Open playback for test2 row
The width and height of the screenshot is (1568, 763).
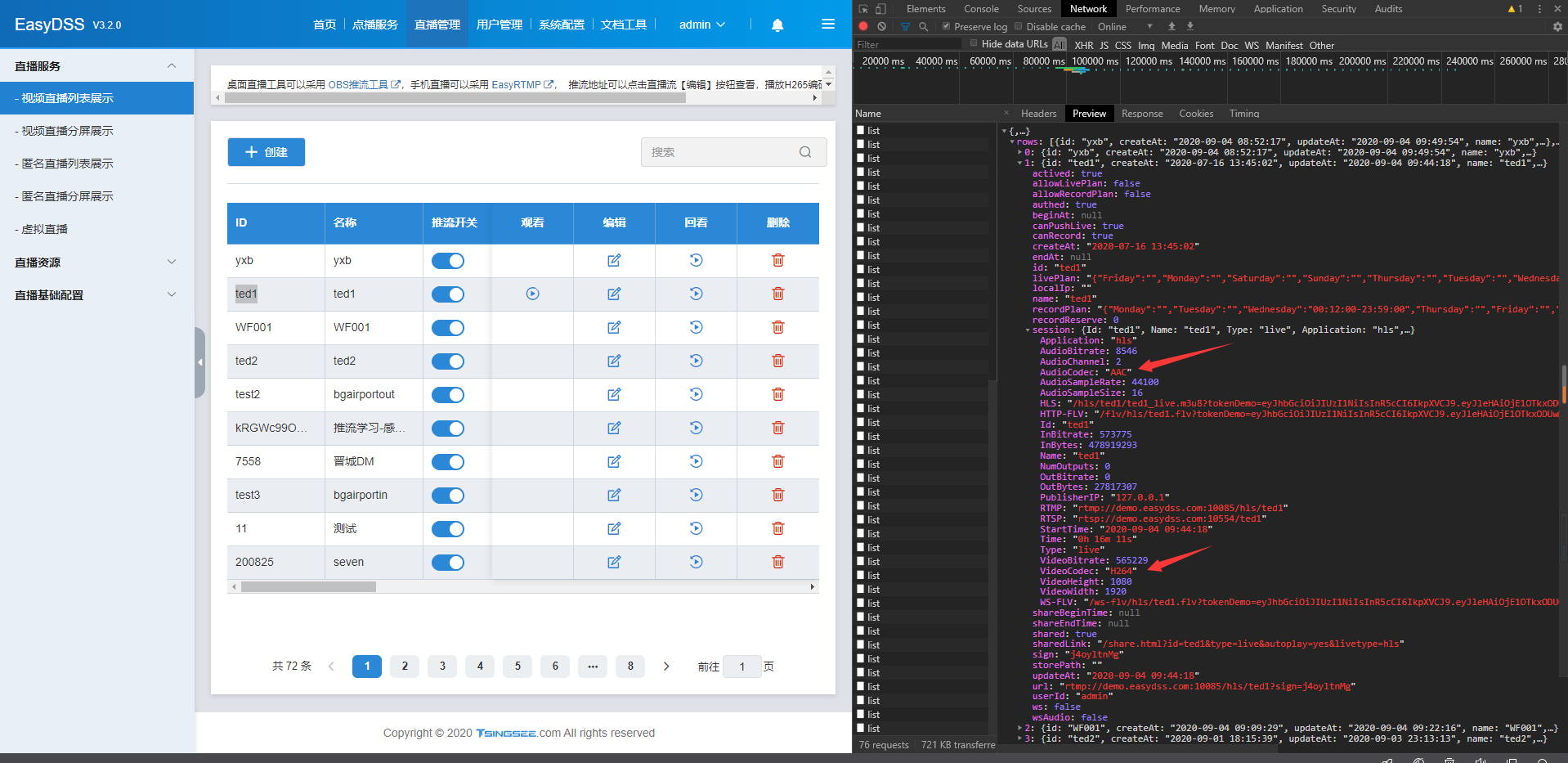click(x=697, y=394)
